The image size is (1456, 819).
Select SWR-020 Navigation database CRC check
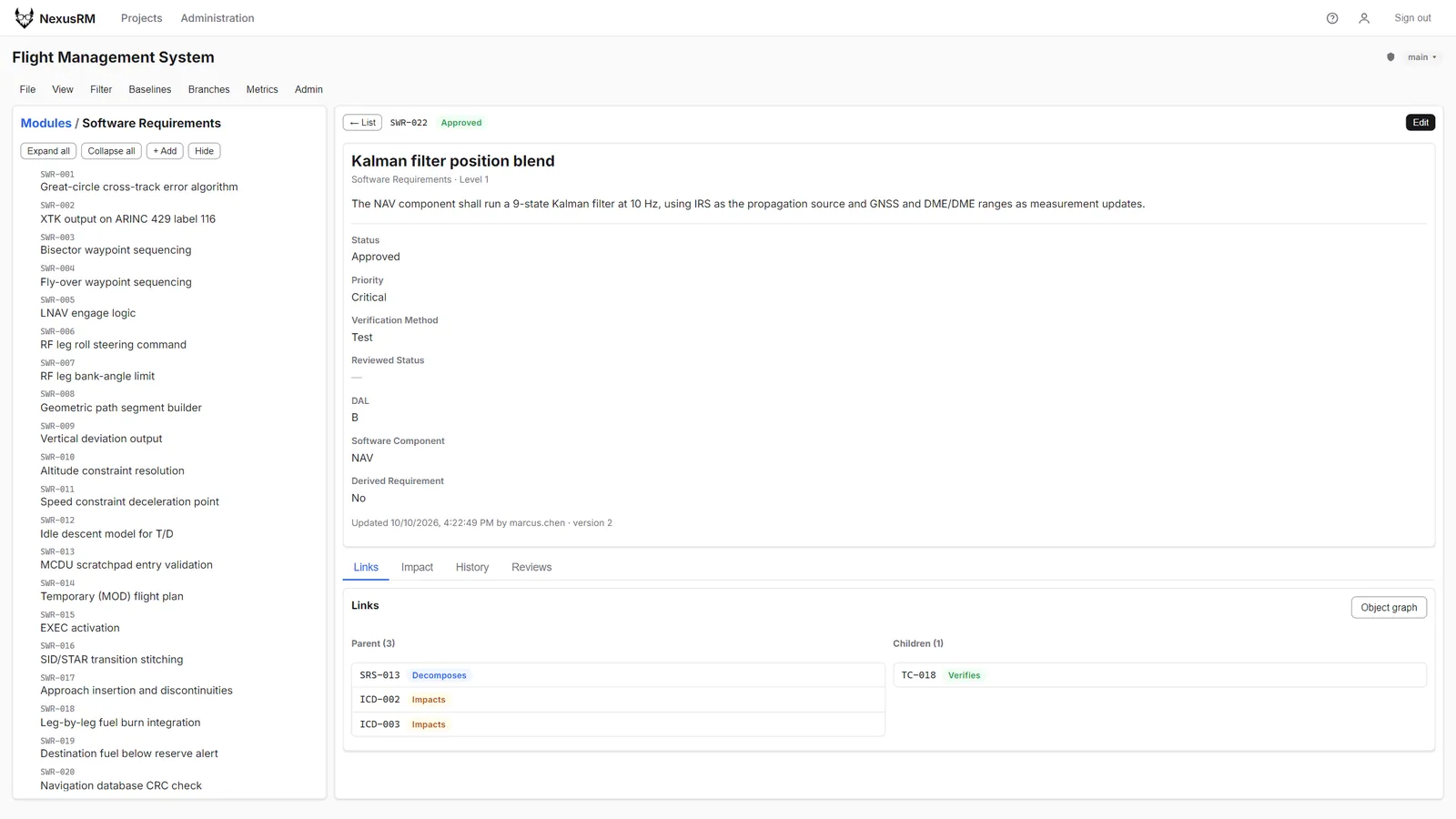(121, 779)
